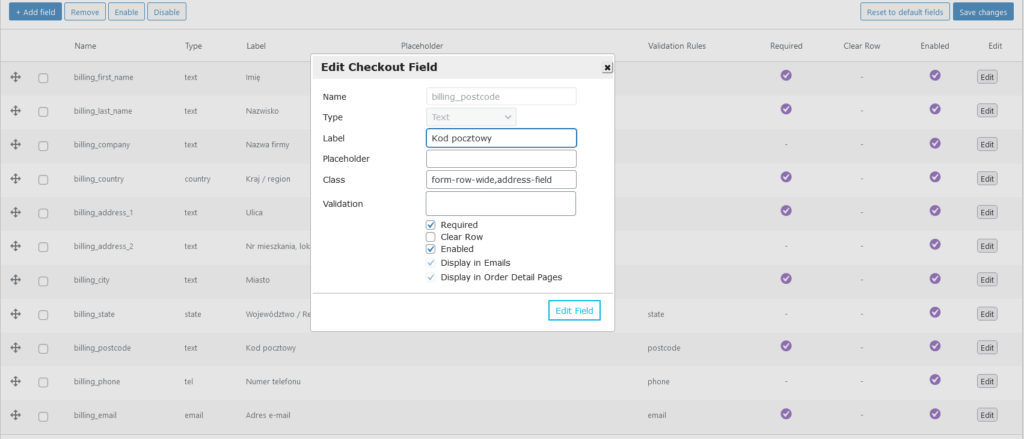1024x439 pixels.
Task: Close the Edit Checkout Field dialog
Action: [607, 67]
